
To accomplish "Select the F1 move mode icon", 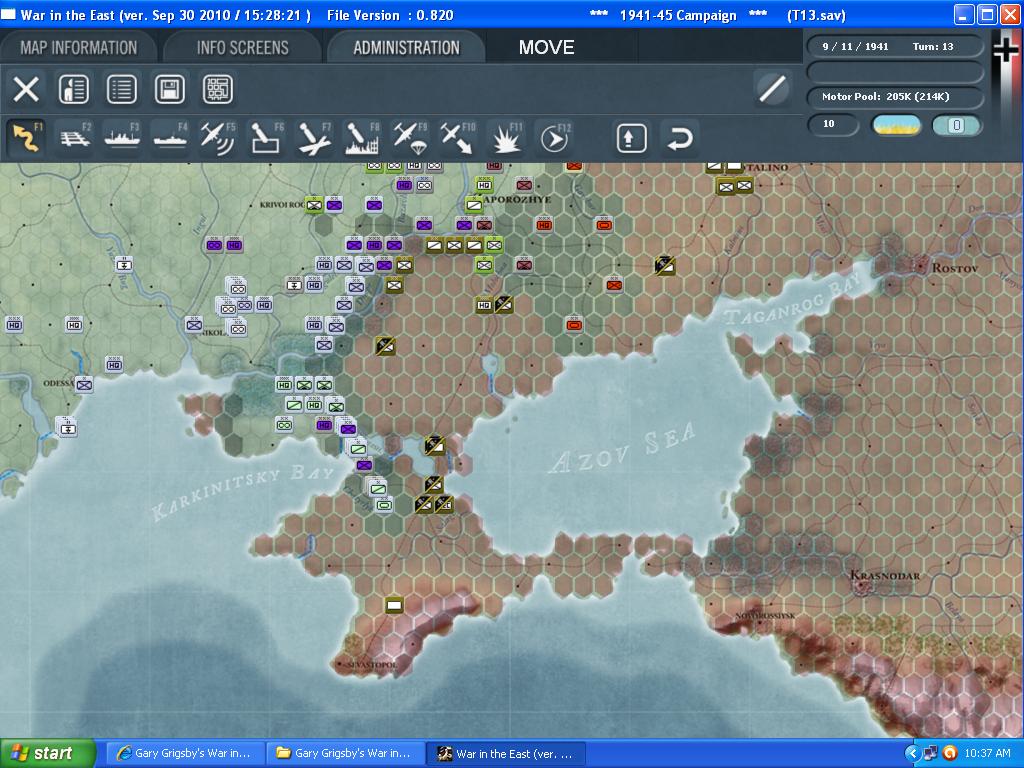I will [26, 138].
